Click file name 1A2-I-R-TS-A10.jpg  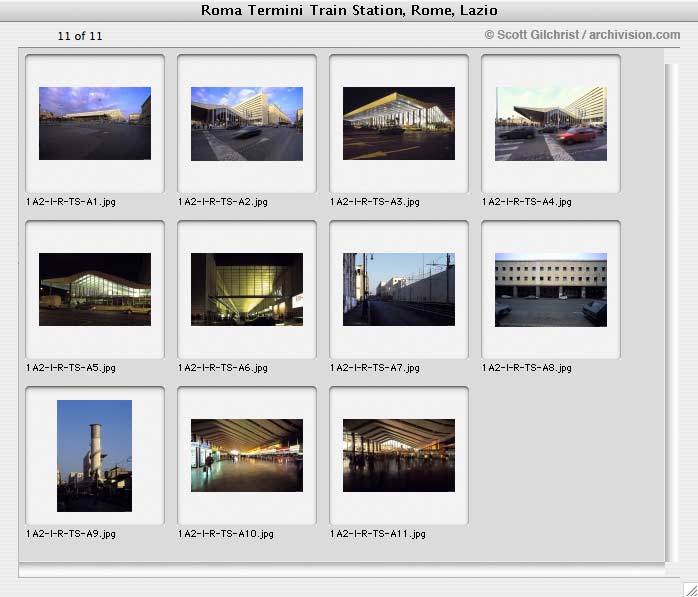(226, 533)
